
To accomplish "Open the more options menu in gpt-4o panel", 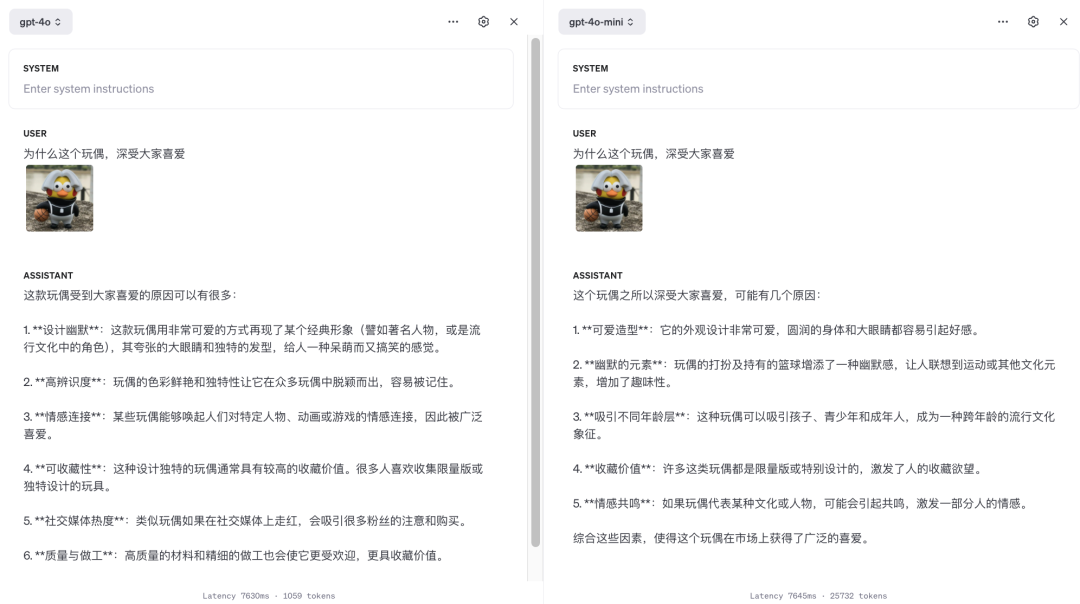I will click(x=453, y=21).
